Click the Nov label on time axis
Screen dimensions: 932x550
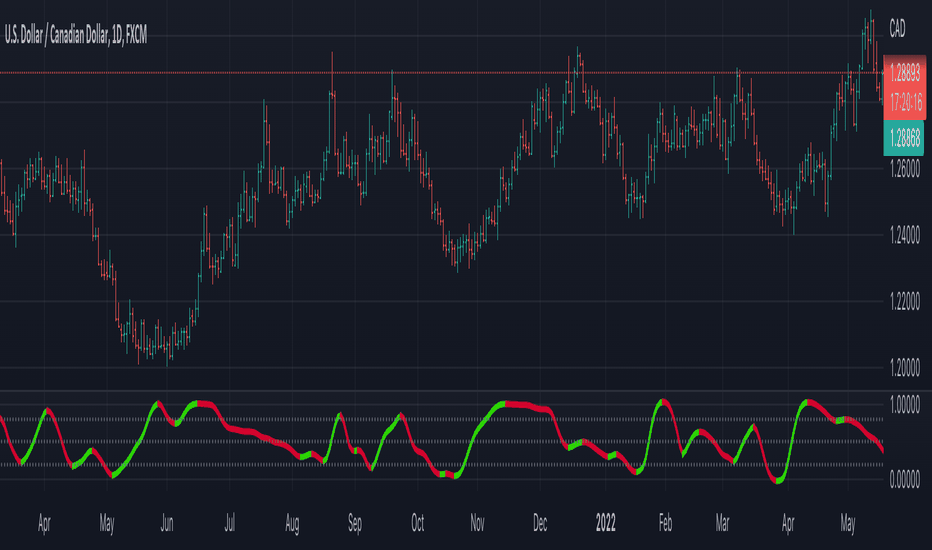(477, 523)
